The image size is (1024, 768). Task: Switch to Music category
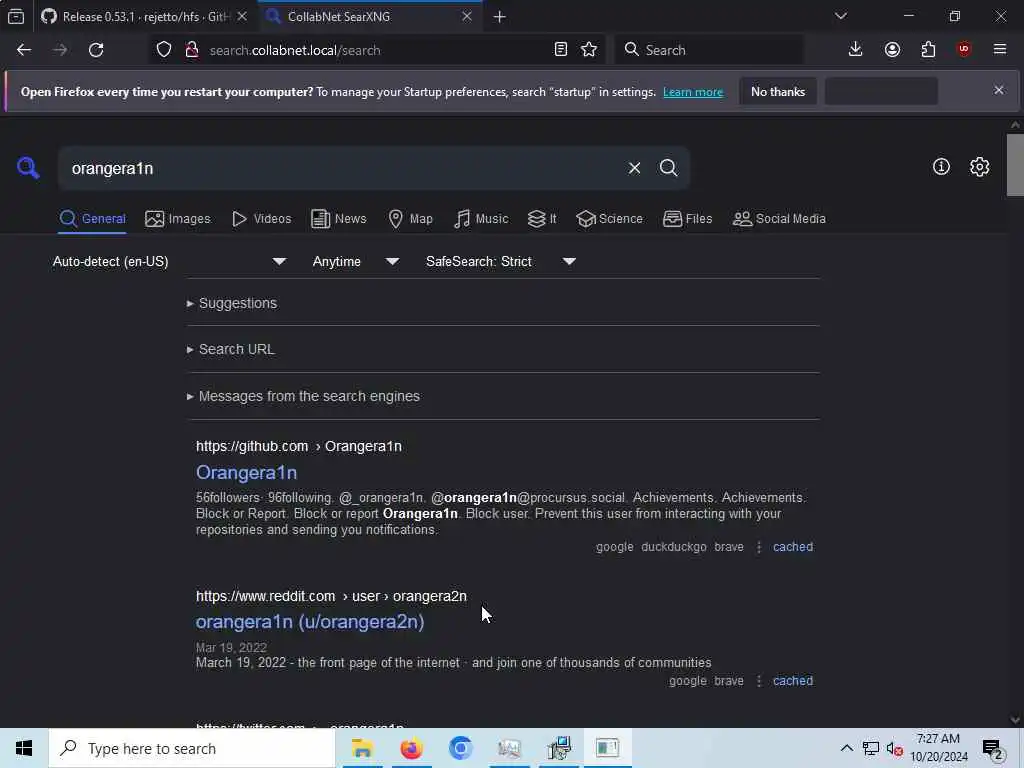481,219
